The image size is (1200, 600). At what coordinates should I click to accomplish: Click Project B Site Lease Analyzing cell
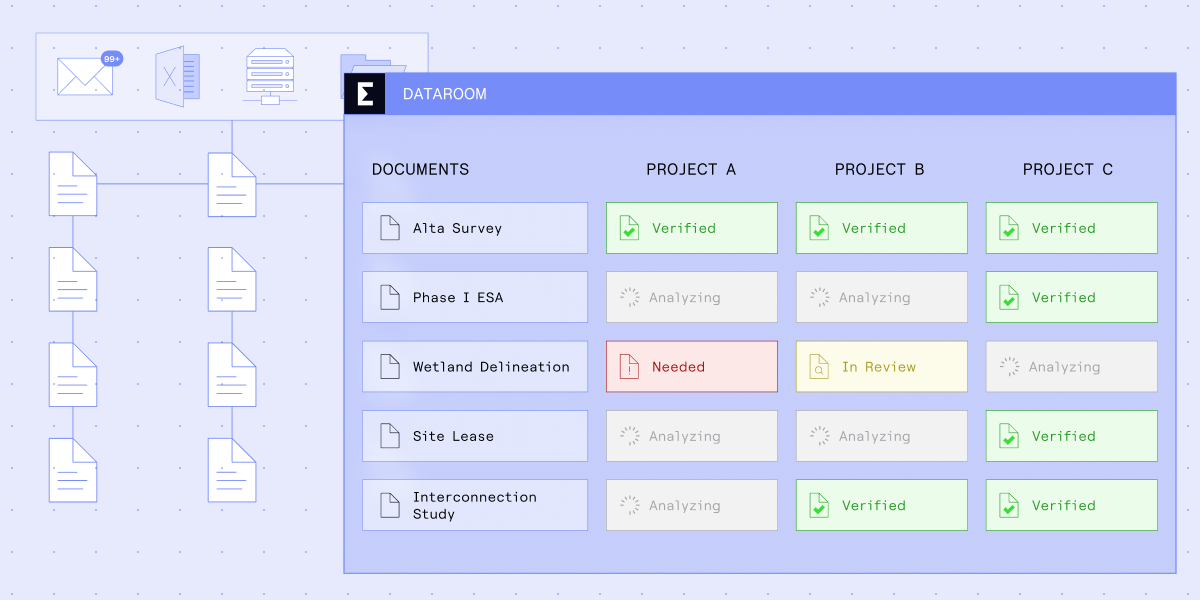pyautogui.click(x=882, y=436)
